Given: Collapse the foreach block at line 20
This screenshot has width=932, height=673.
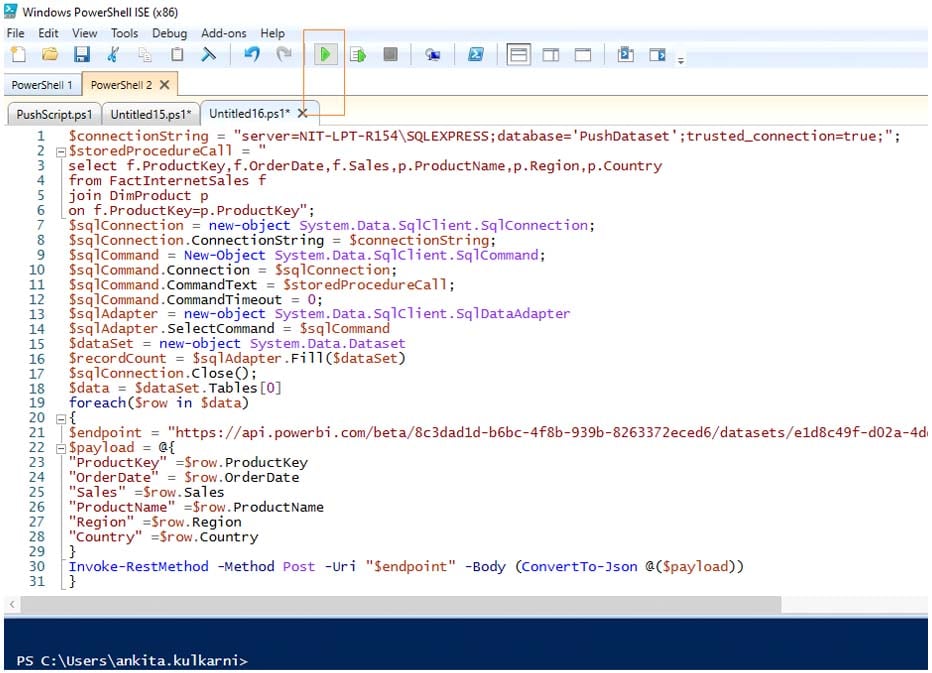Looking at the screenshot, I should pyautogui.click(x=60, y=419).
